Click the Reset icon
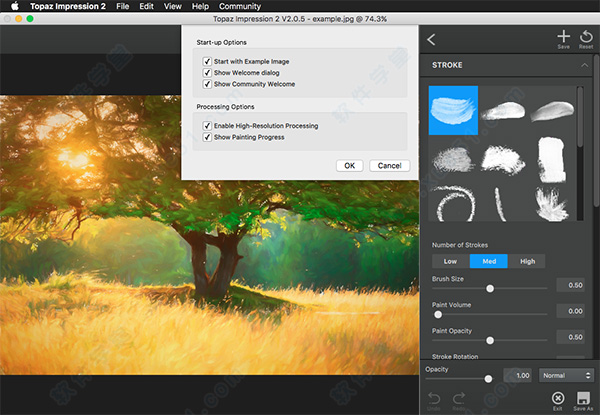600x415 pixels. [x=586, y=37]
